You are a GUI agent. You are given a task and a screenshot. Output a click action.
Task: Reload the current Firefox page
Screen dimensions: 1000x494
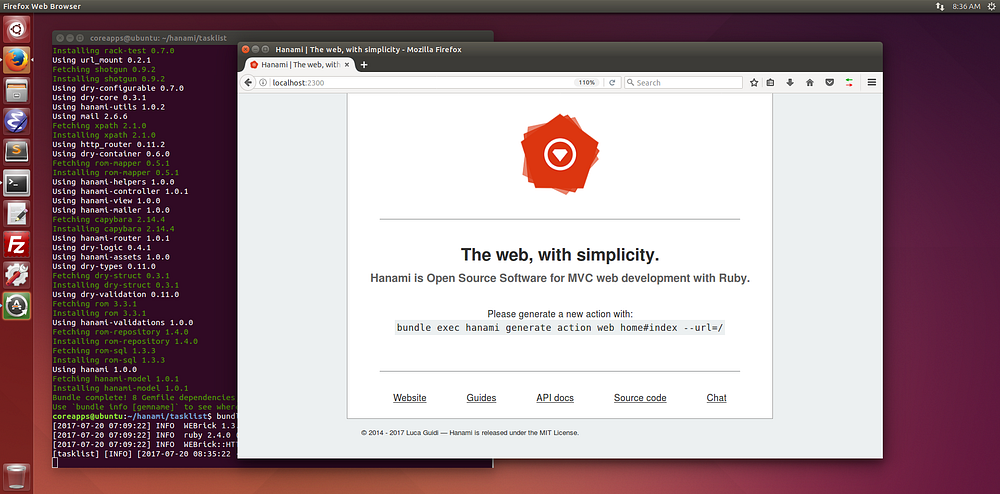coord(612,82)
